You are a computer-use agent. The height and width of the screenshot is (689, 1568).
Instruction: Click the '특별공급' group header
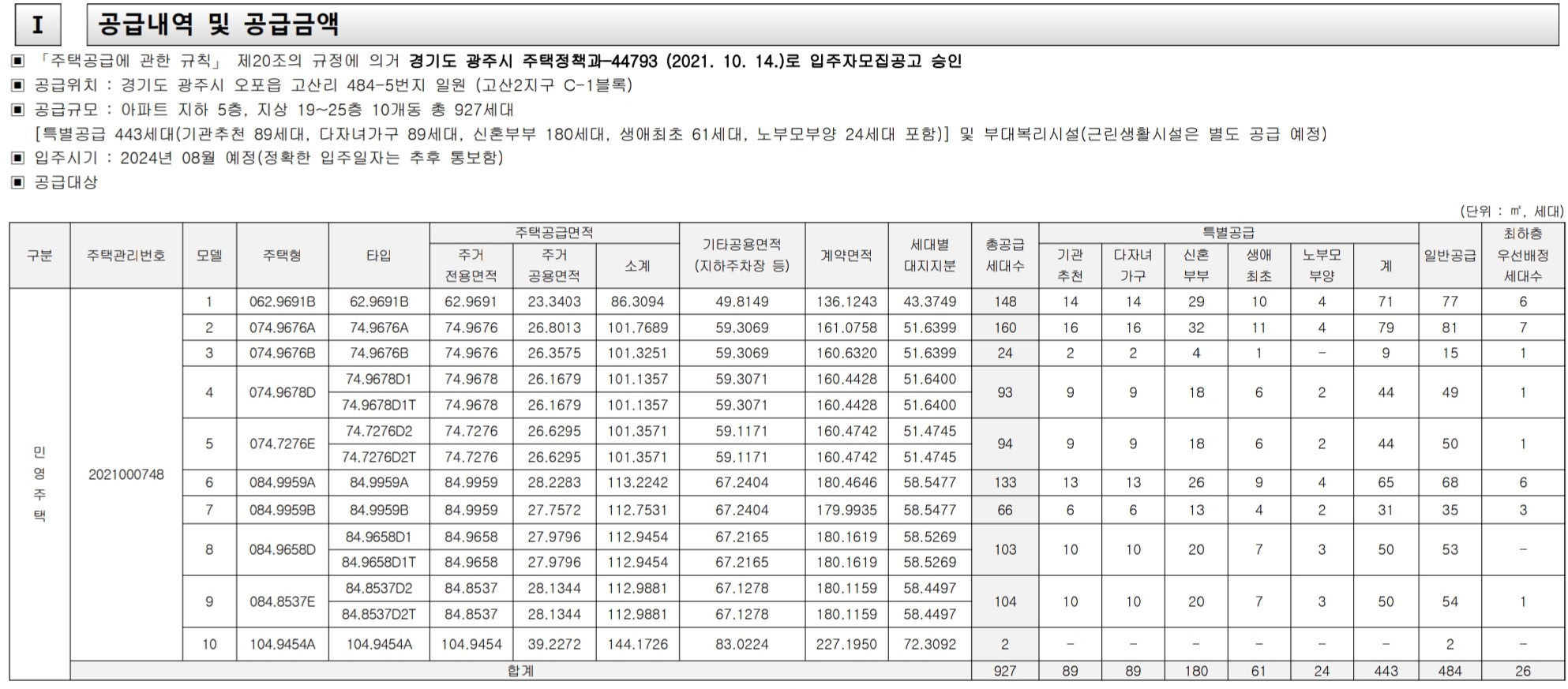click(1229, 233)
